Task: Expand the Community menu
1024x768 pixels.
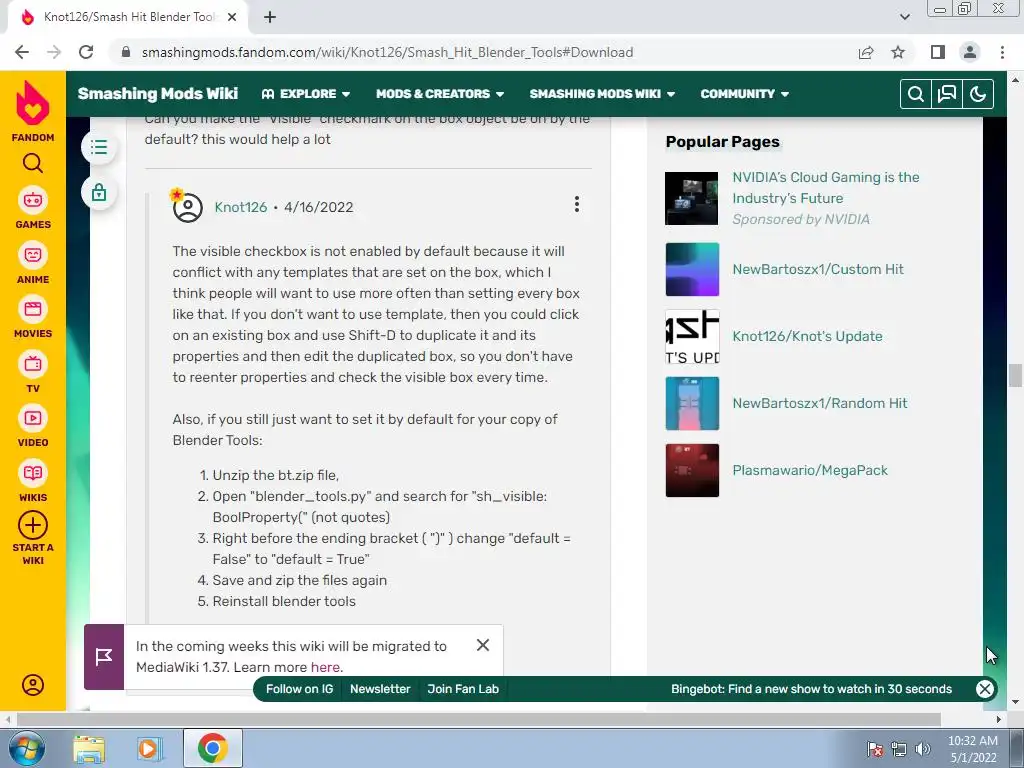Action: pos(745,94)
